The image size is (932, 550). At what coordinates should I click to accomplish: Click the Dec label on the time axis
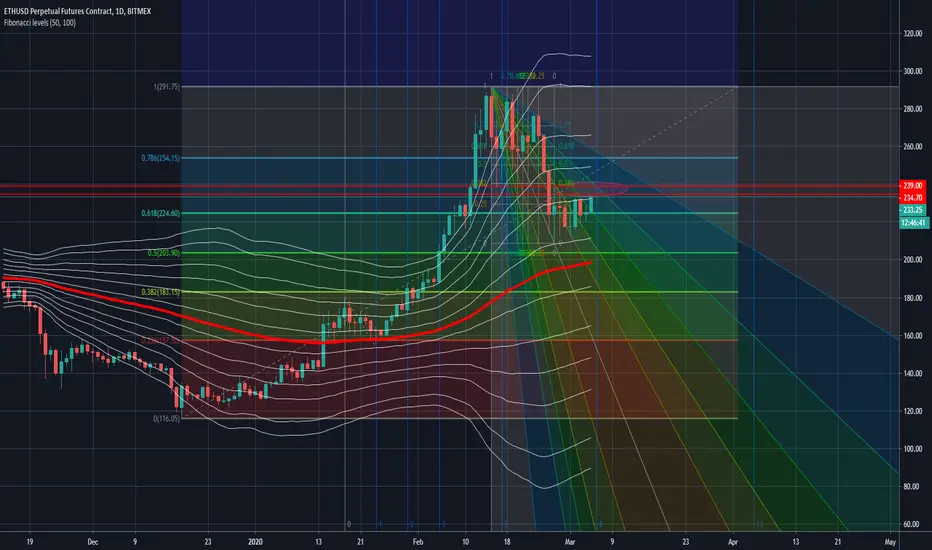tap(92, 542)
